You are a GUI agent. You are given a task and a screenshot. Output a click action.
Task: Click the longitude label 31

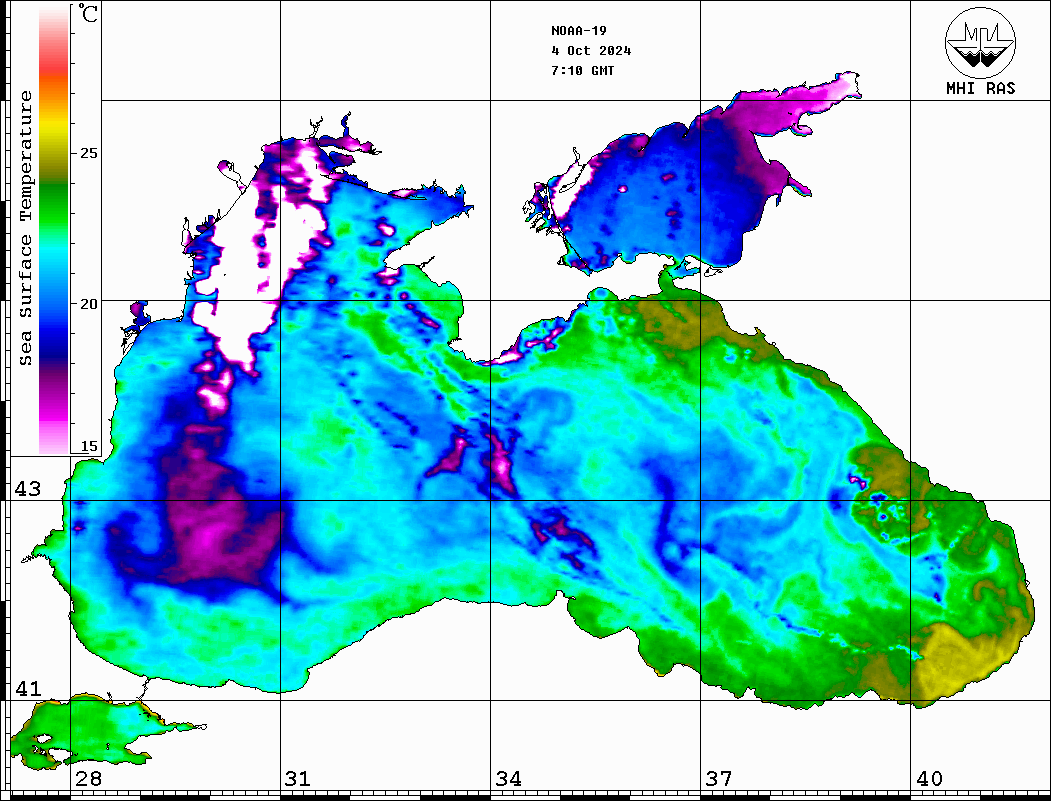pyautogui.click(x=298, y=778)
